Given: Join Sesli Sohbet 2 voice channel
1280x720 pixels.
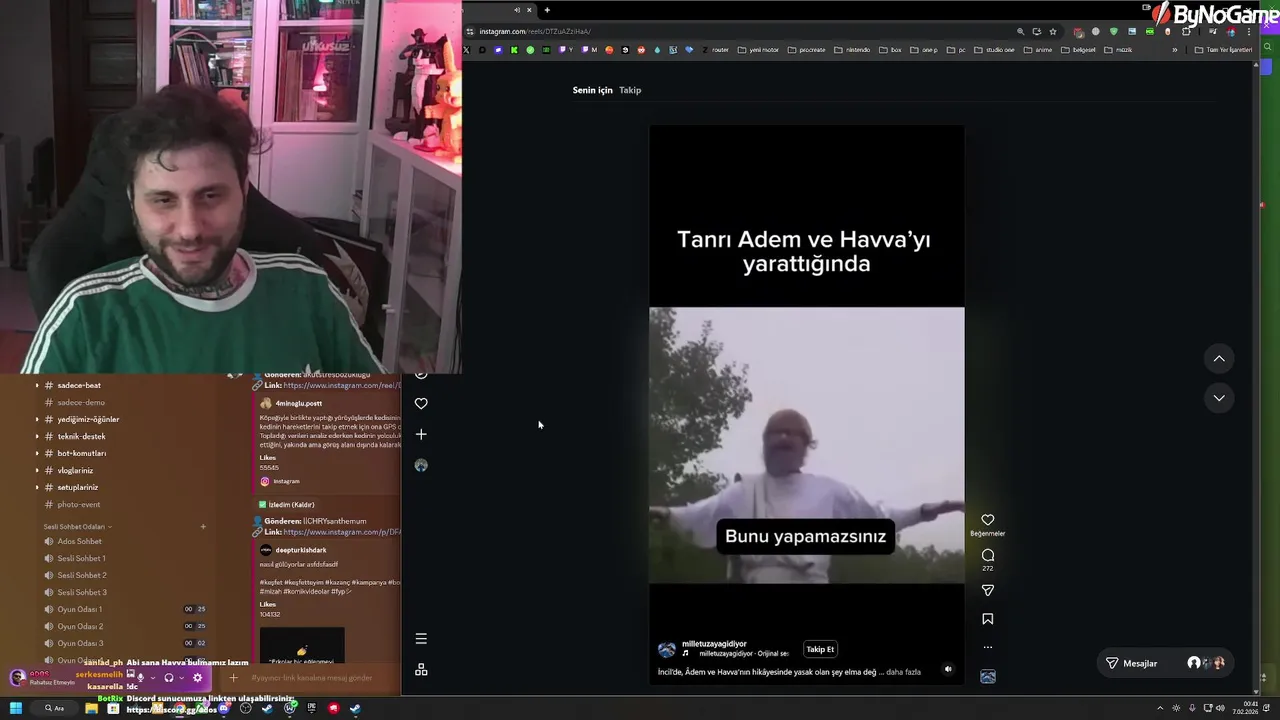Looking at the screenshot, I should [x=81, y=575].
